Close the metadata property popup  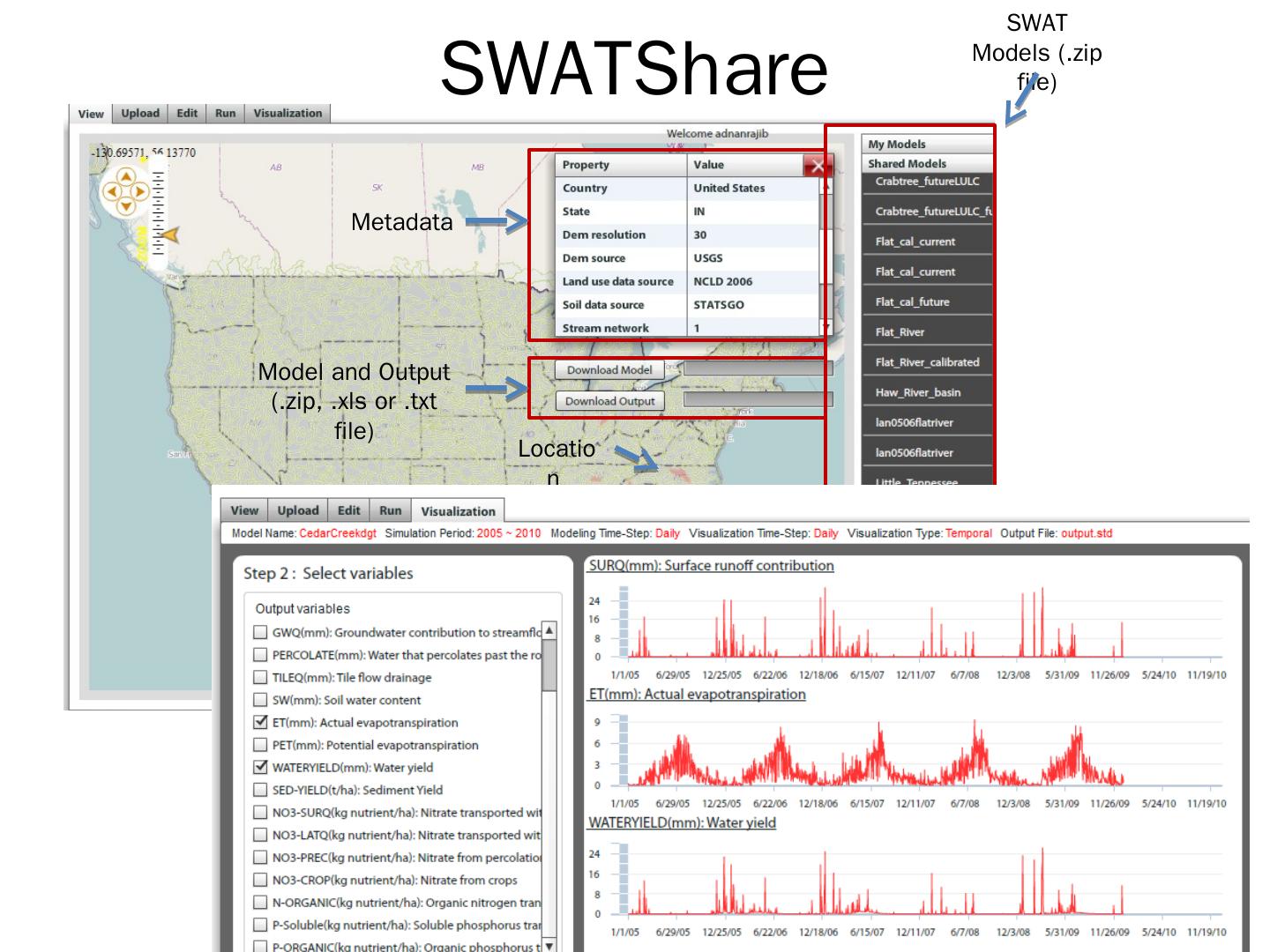click(817, 166)
